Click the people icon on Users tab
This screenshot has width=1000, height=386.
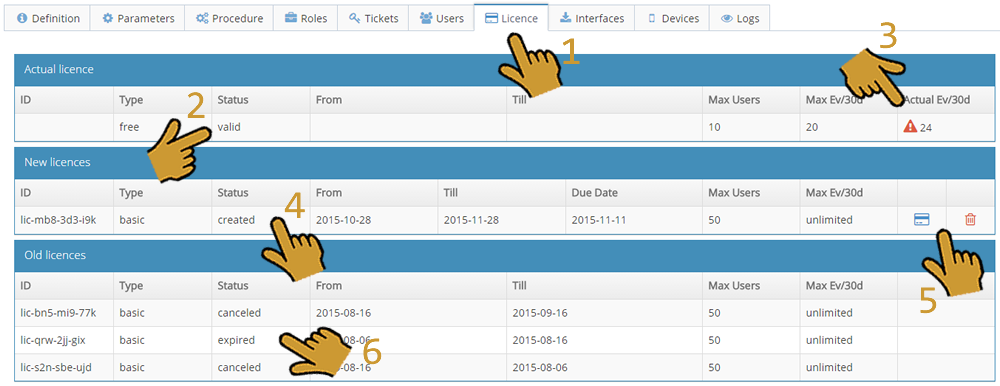[426, 19]
